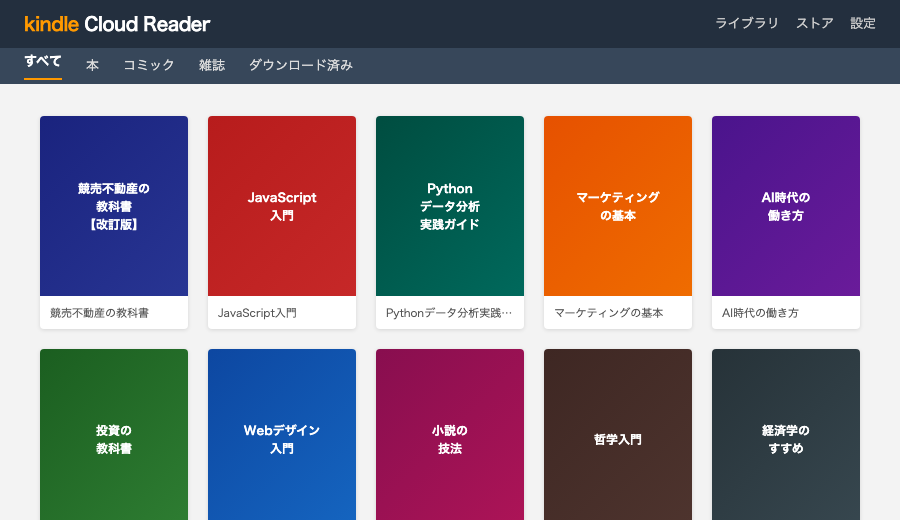This screenshot has width=900, height=520.
Task: Select the すべて tab
Action: [x=43, y=62]
